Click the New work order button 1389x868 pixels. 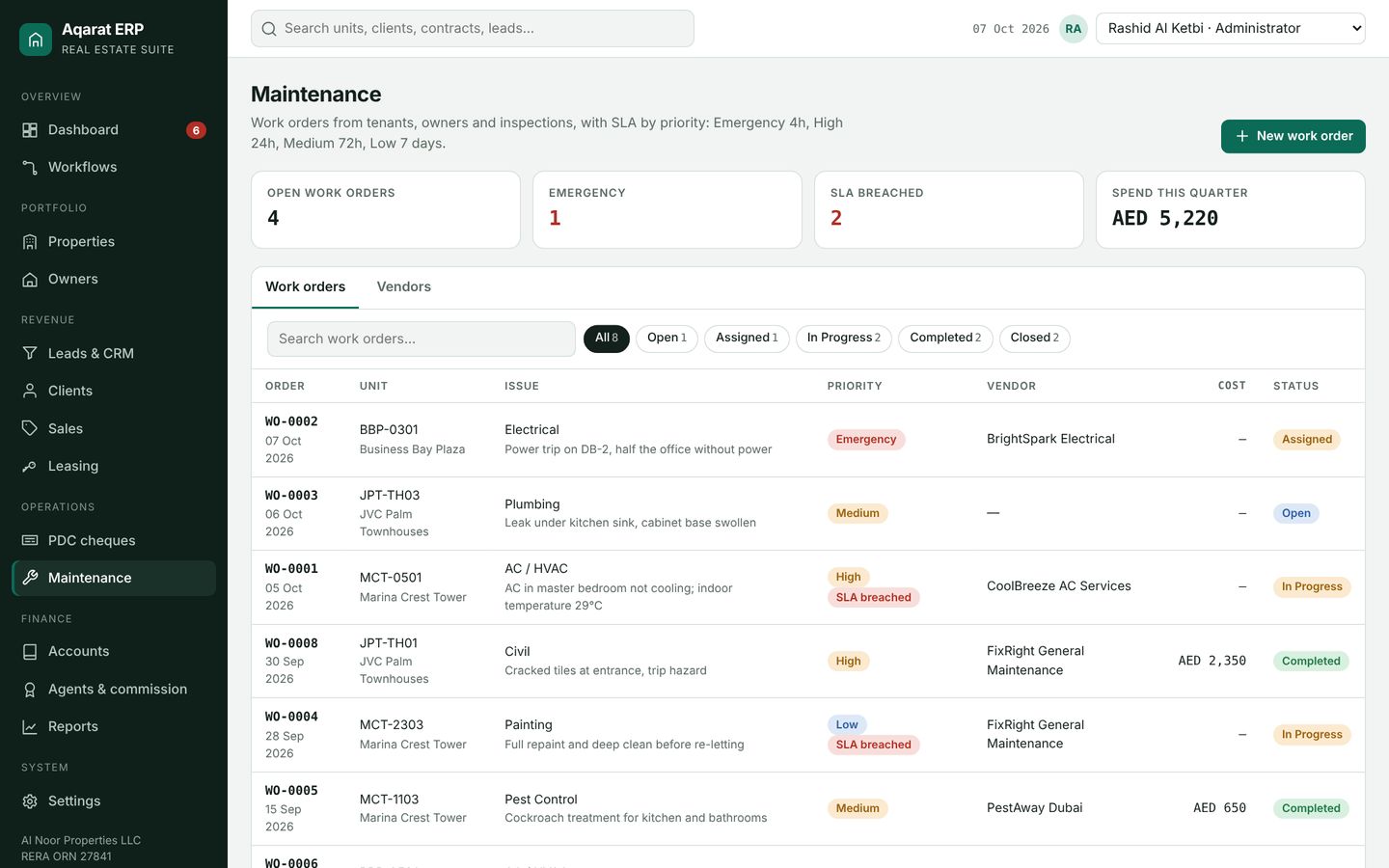[x=1294, y=136]
